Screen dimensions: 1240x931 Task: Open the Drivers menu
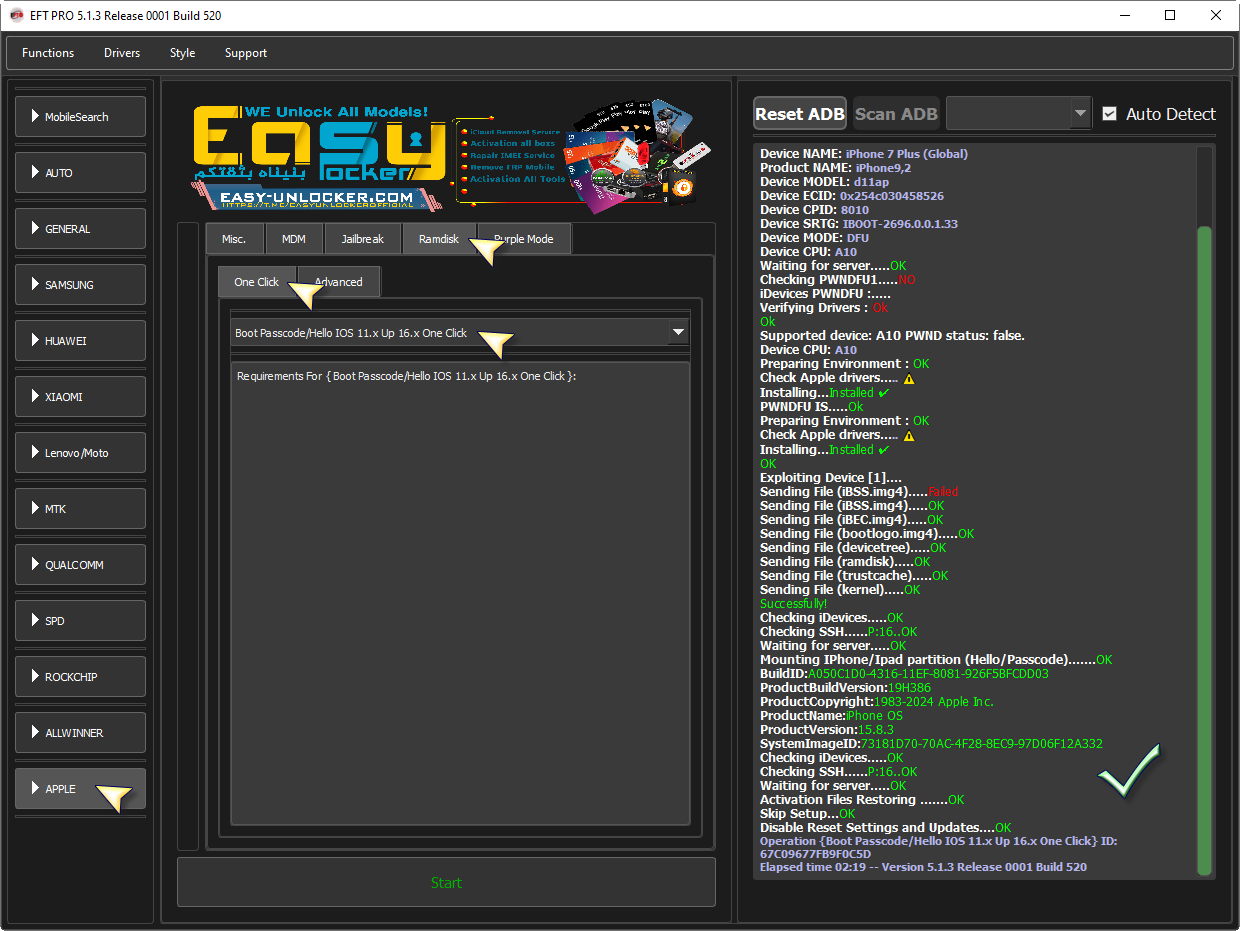coord(122,53)
